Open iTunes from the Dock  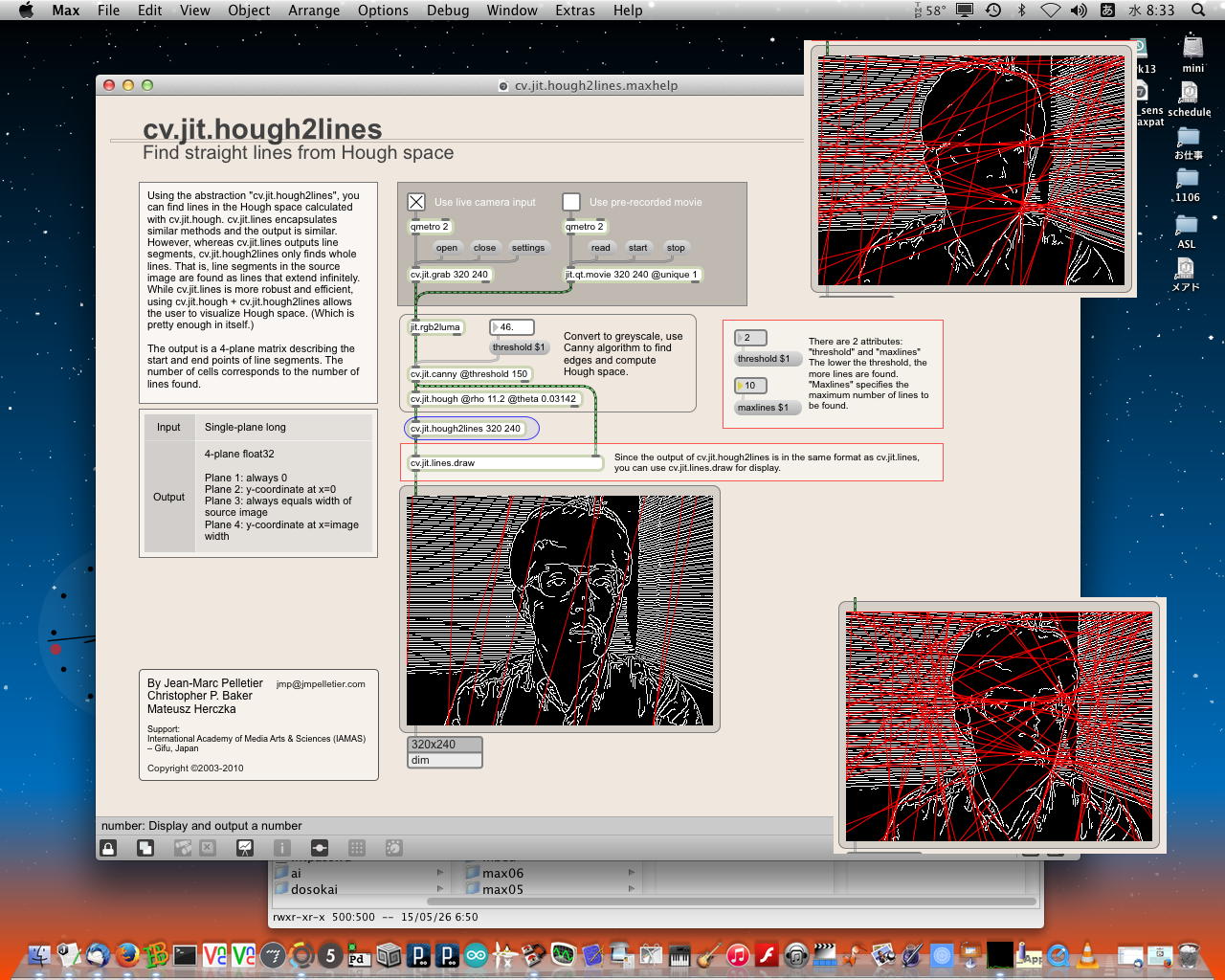click(x=737, y=954)
